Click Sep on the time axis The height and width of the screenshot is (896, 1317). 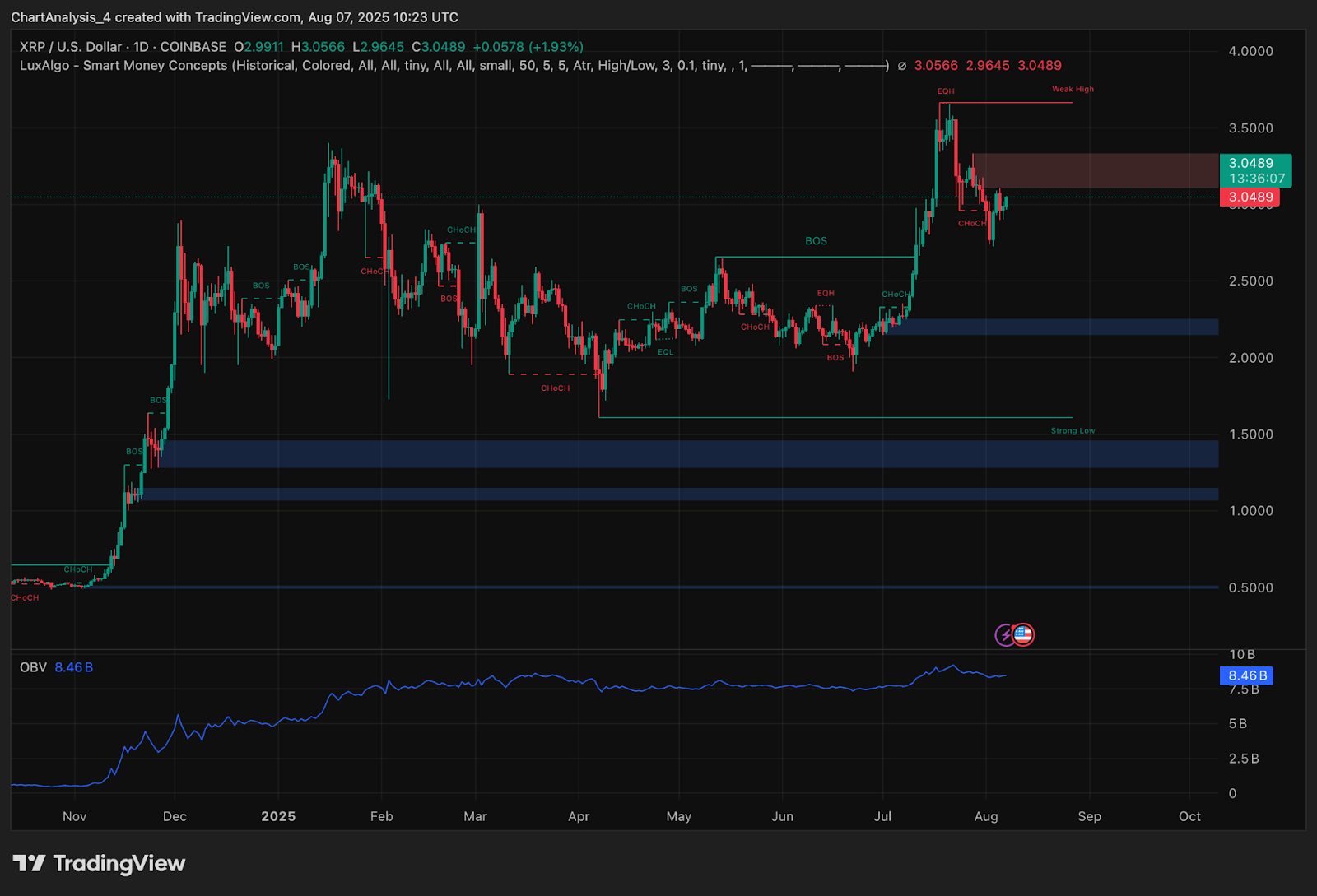pyautogui.click(x=1090, y=816)
